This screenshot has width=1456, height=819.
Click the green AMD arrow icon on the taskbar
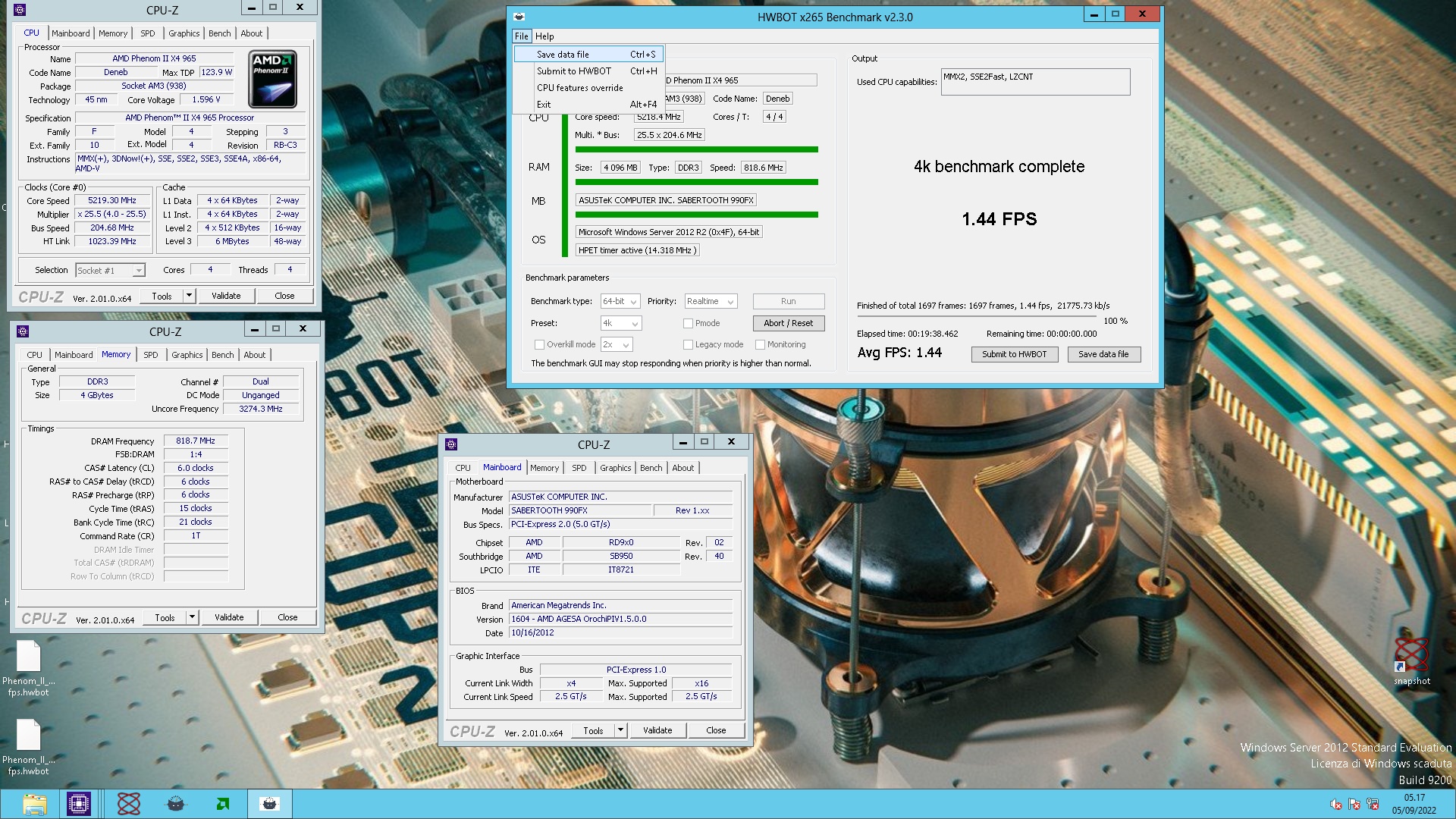tap(223, 804)
